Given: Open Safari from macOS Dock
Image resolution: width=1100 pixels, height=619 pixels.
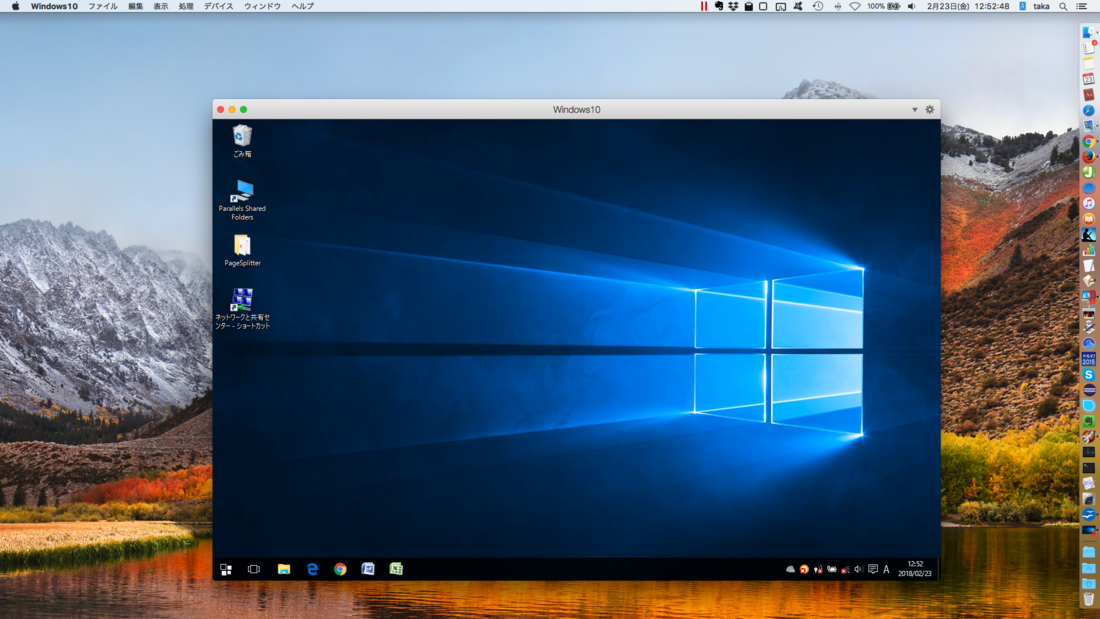Looking at the screenshot, I should coord(1089,110).
